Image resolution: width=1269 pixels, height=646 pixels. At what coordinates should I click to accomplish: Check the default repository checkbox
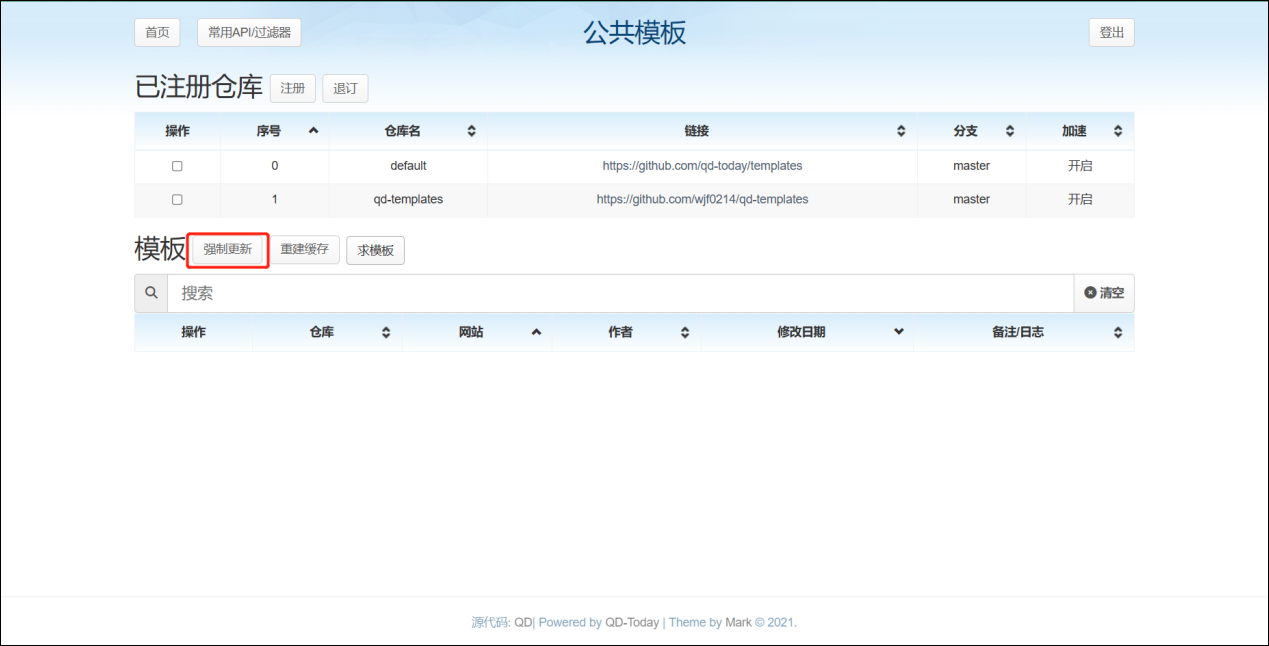177,166
